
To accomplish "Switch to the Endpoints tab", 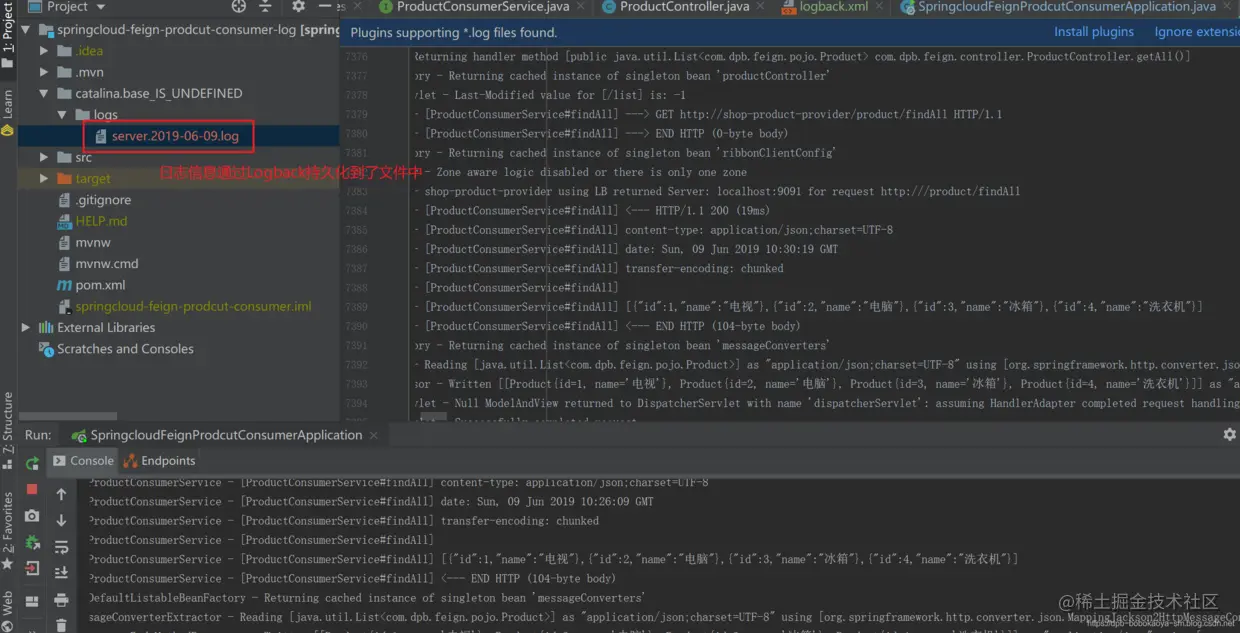I will pyautogui.click(x=159, y=461).
